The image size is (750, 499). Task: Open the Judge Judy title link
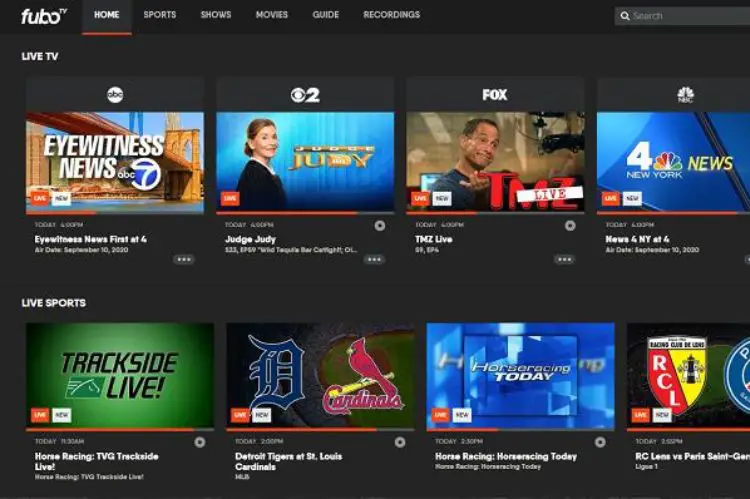pyautogui.click(x=250, y=239)
